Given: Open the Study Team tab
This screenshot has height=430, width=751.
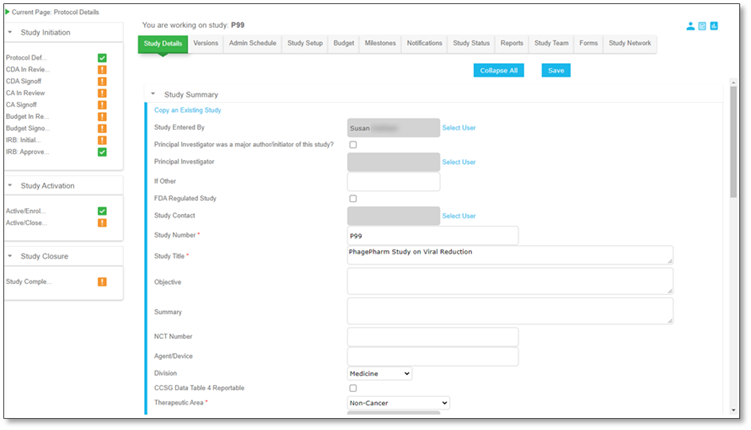Looking at the screenshot, I should (x=551, y=44).
